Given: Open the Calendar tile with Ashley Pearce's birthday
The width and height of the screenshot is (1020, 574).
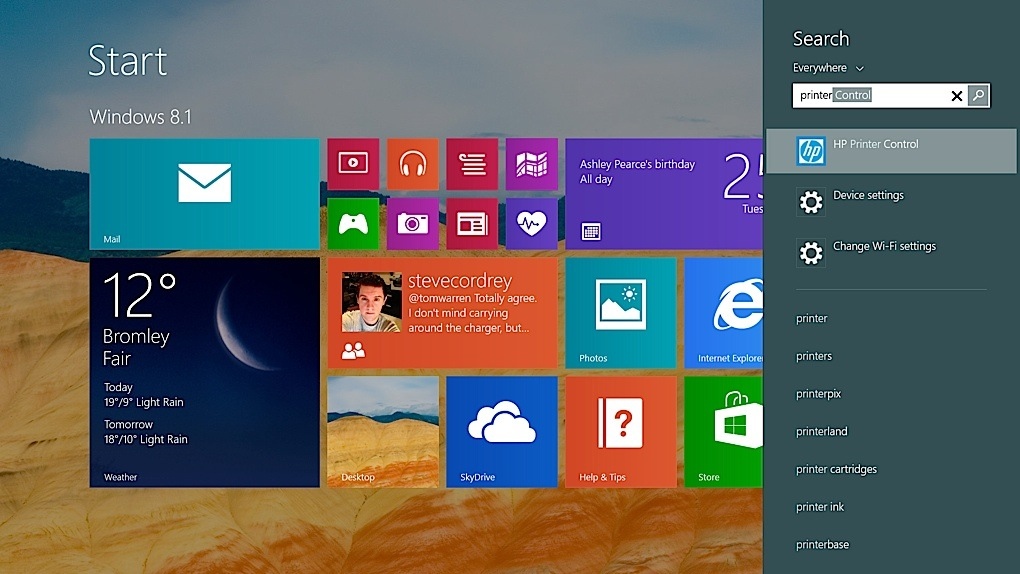Looking at the screenshot, I should click(x=664, y=194).
